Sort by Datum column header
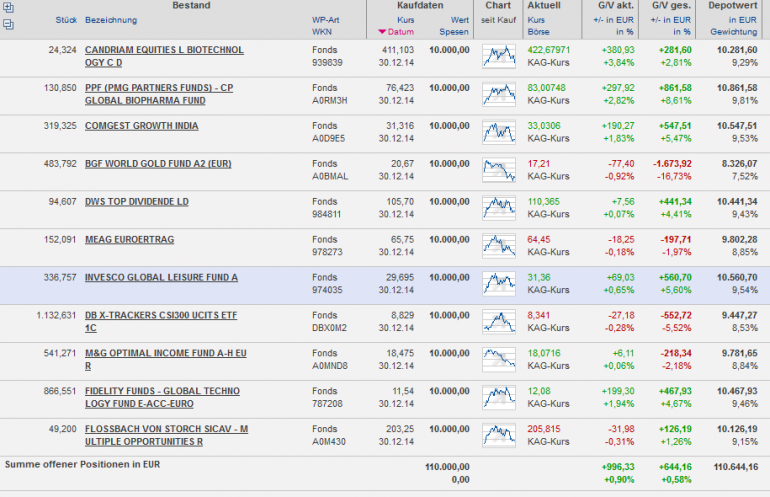The image size is (770, 497). (x=396, y=32)
